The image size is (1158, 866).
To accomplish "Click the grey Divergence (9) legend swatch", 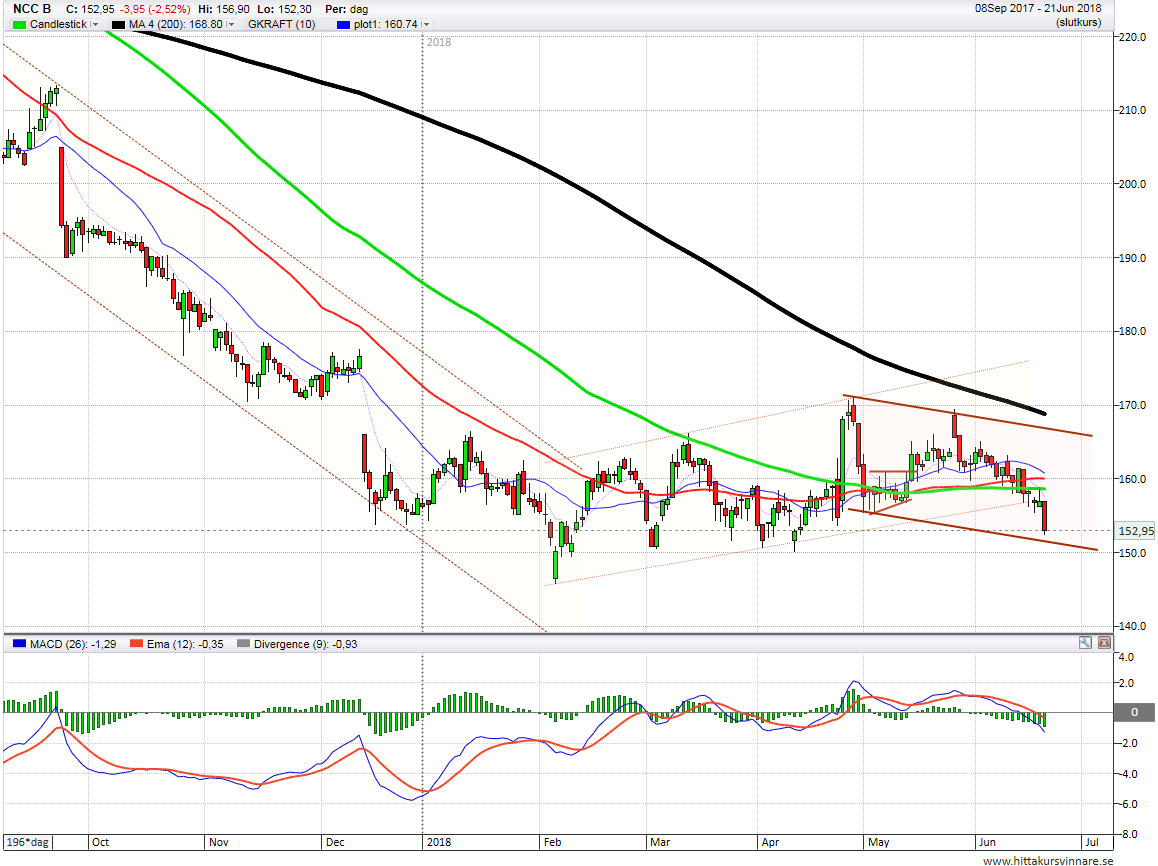I will pyautogui.click(x=243, y=644).
